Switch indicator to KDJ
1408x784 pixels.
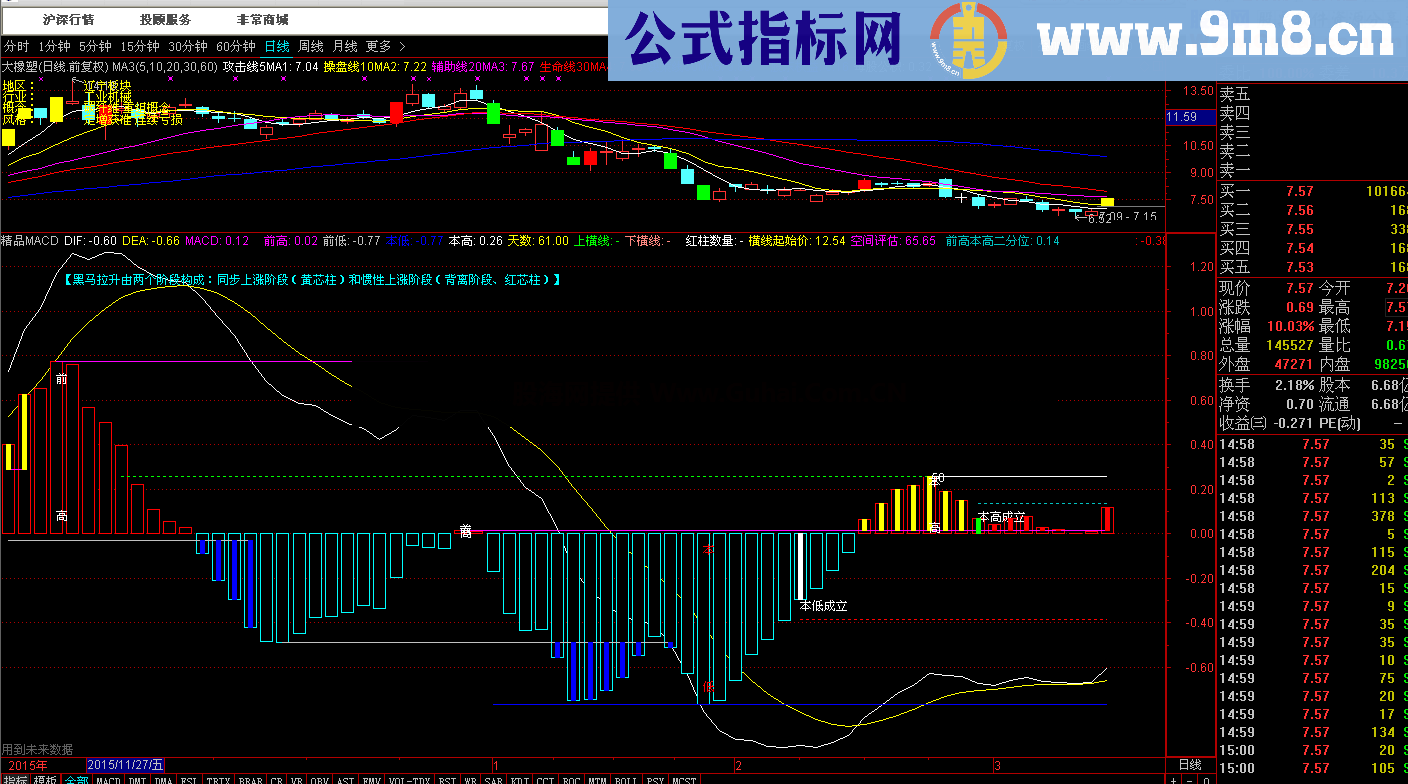click(x=521, y=779)
